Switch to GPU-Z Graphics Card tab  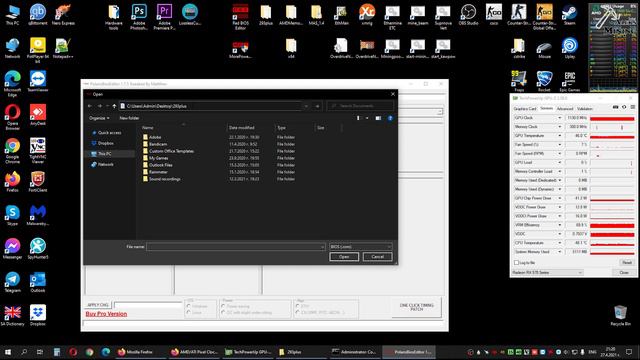point(525,109)
